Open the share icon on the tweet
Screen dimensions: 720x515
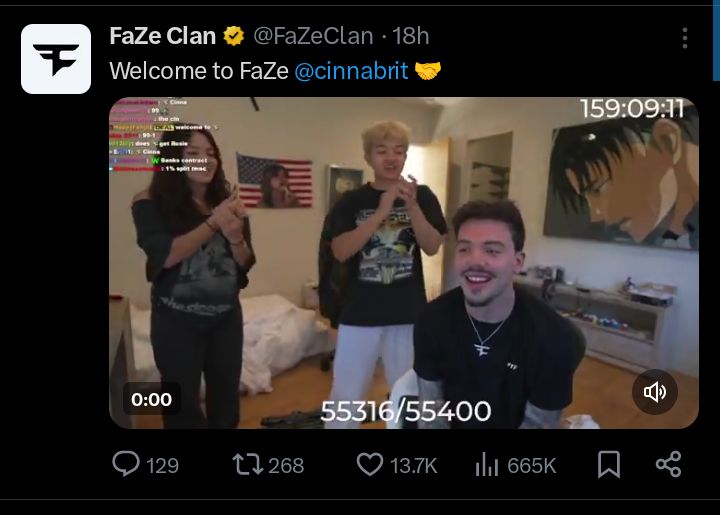[668, 464]
